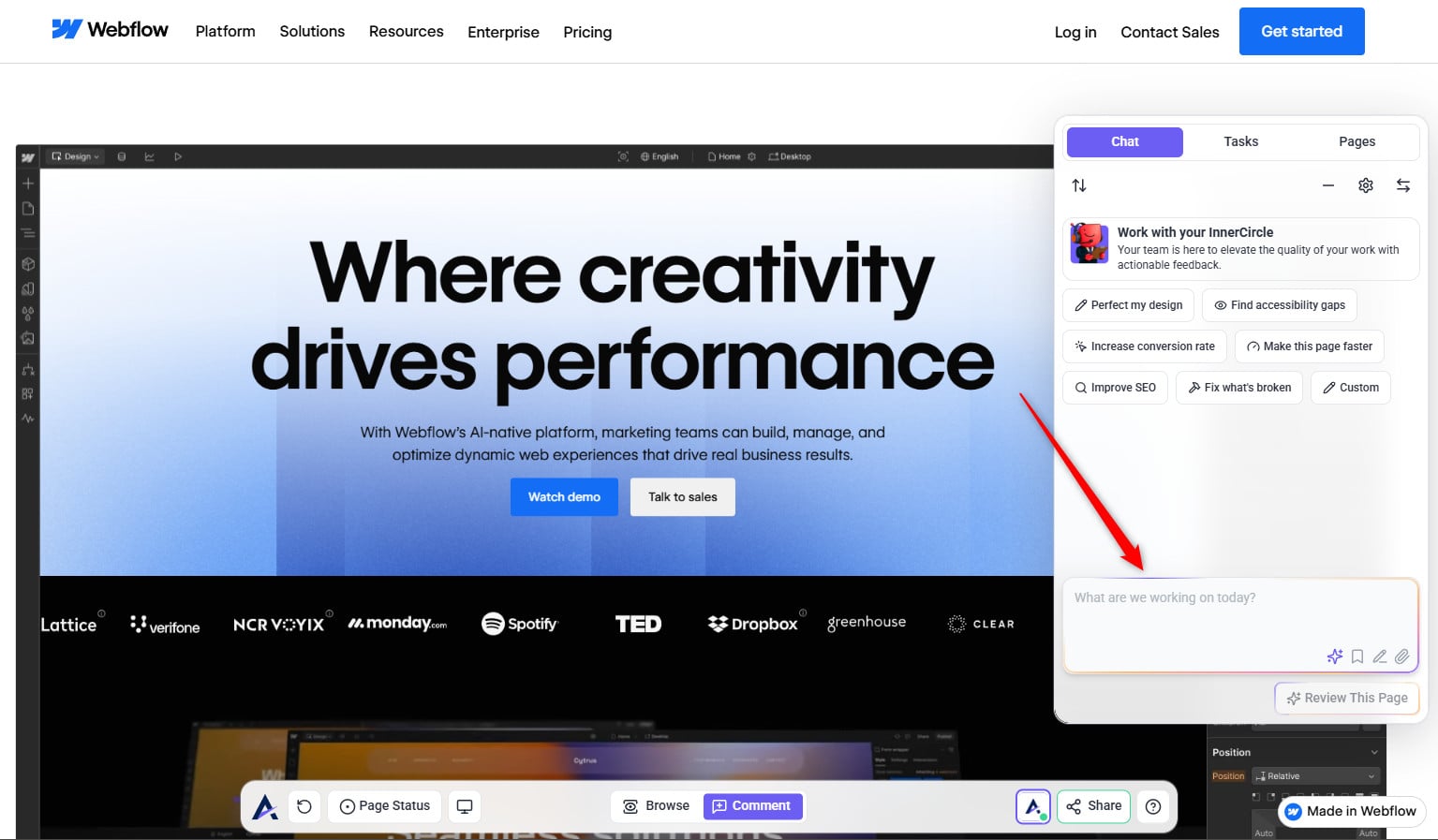Switch to Browse mode

click(x=657, y=806)
